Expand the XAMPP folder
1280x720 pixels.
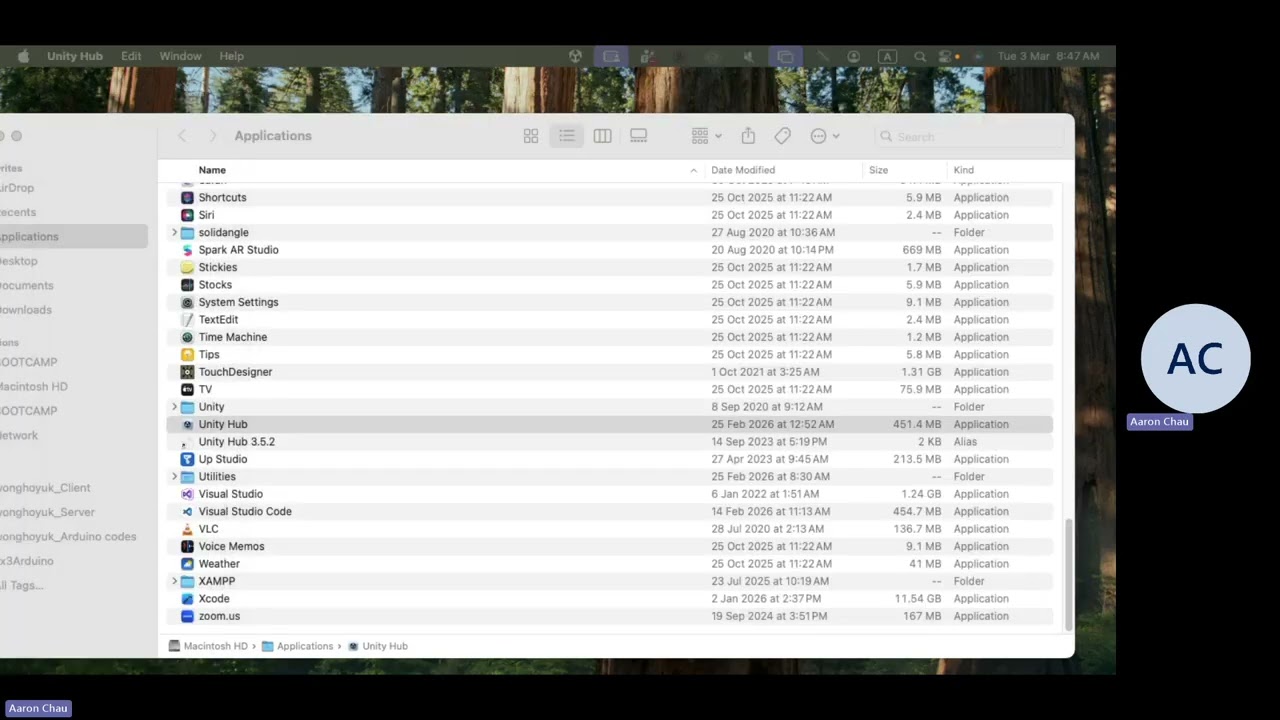174,581
